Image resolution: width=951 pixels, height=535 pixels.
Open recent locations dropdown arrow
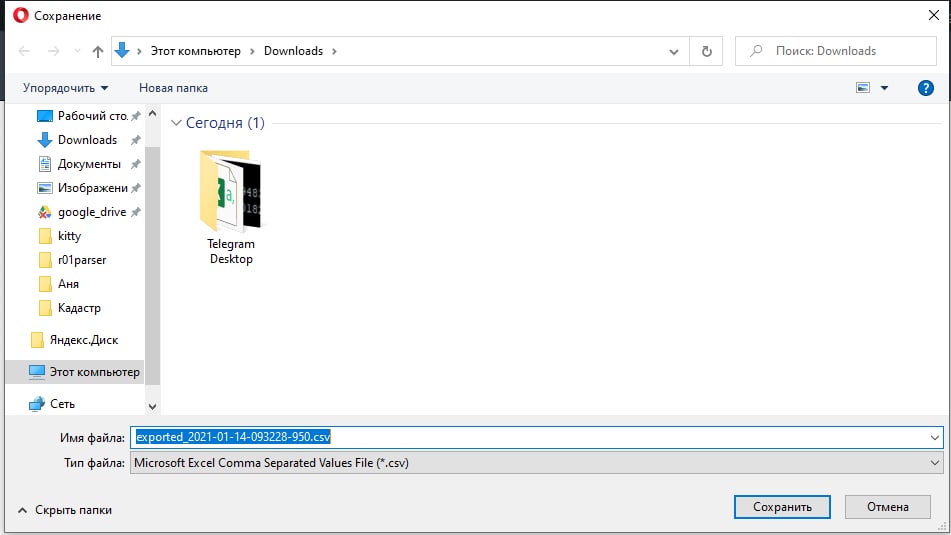point(77,52)
